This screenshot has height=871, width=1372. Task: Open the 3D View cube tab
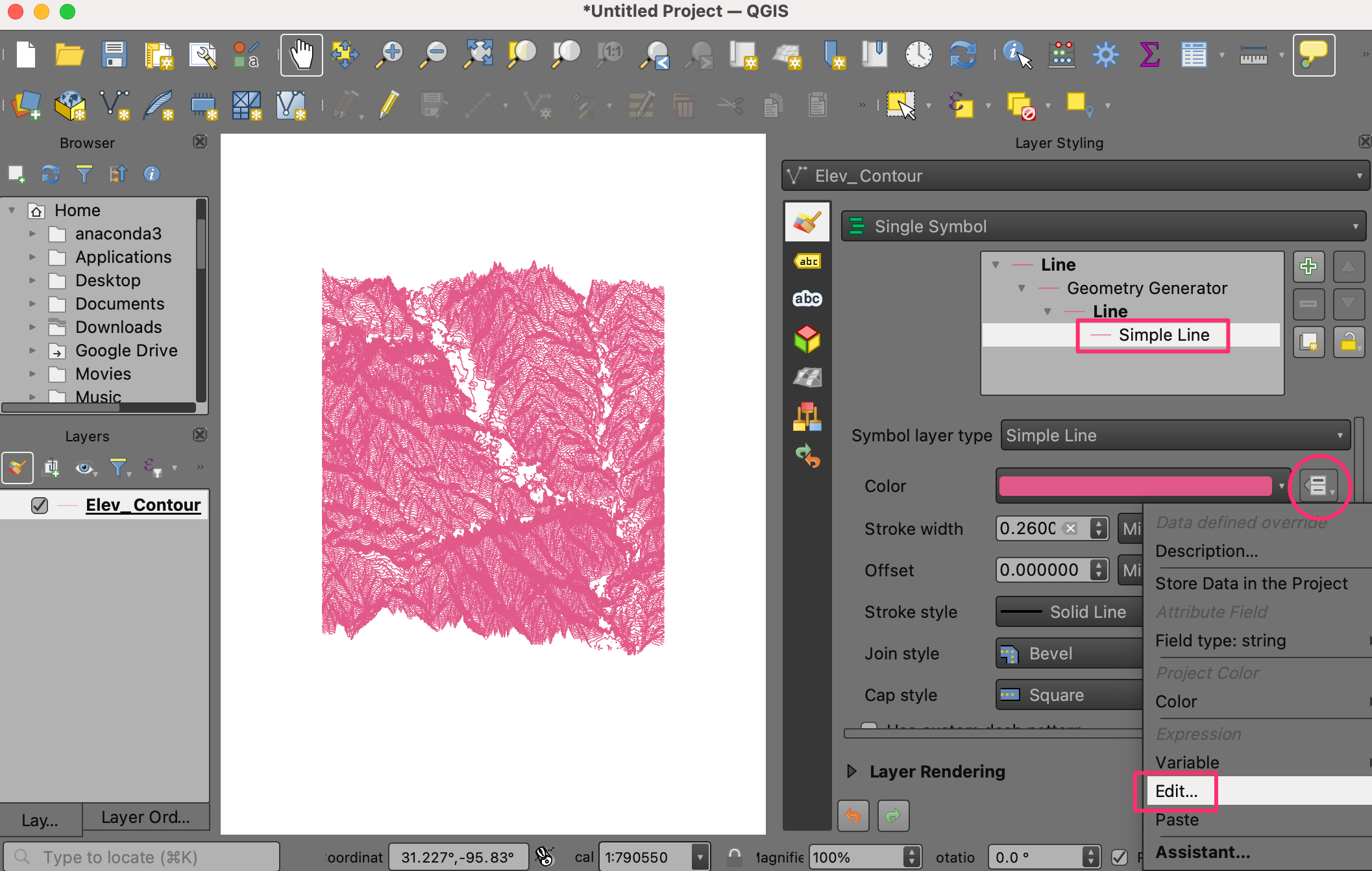tap(807, 339)
